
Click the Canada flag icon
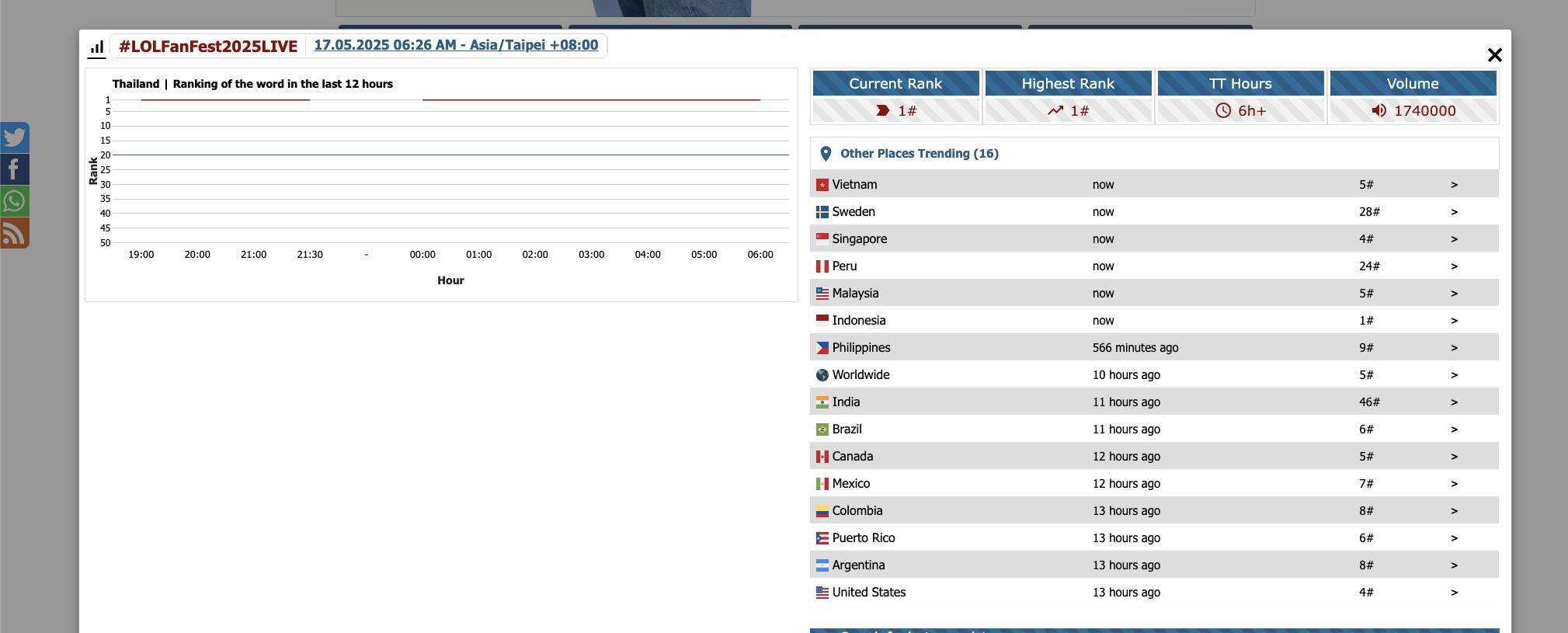coord(822,457)
